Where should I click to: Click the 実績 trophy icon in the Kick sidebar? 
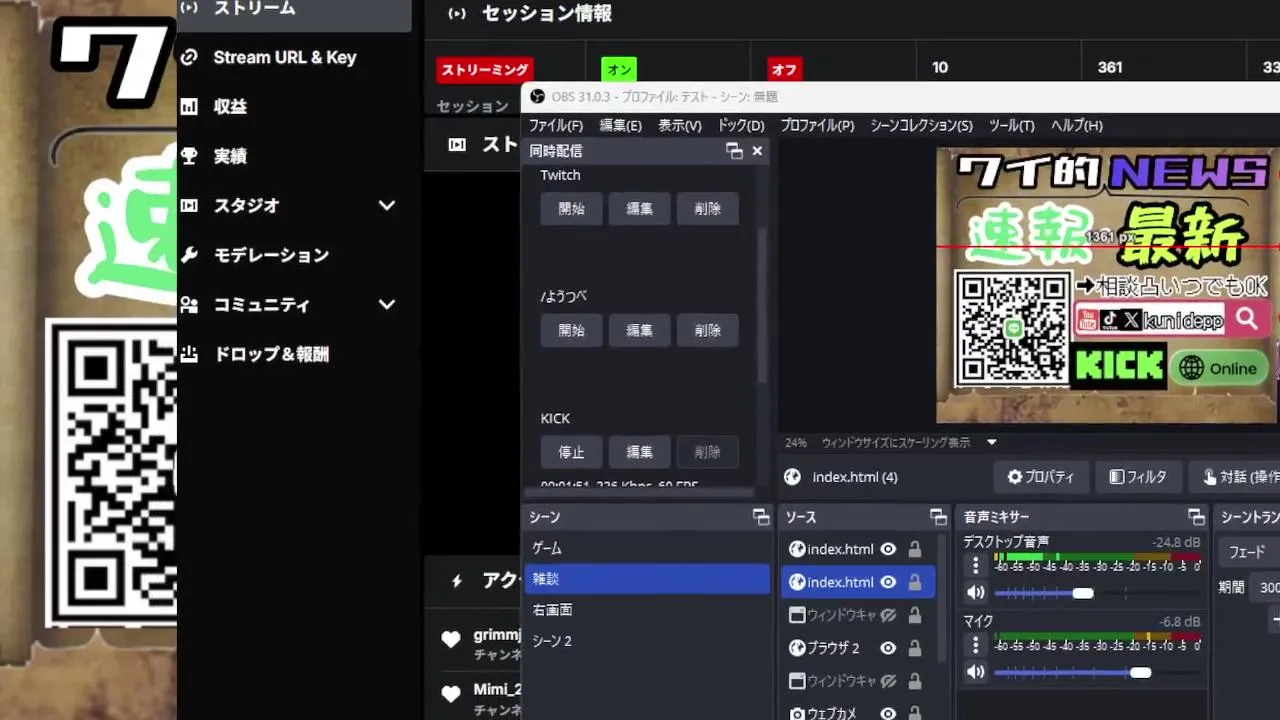point(189,156)
